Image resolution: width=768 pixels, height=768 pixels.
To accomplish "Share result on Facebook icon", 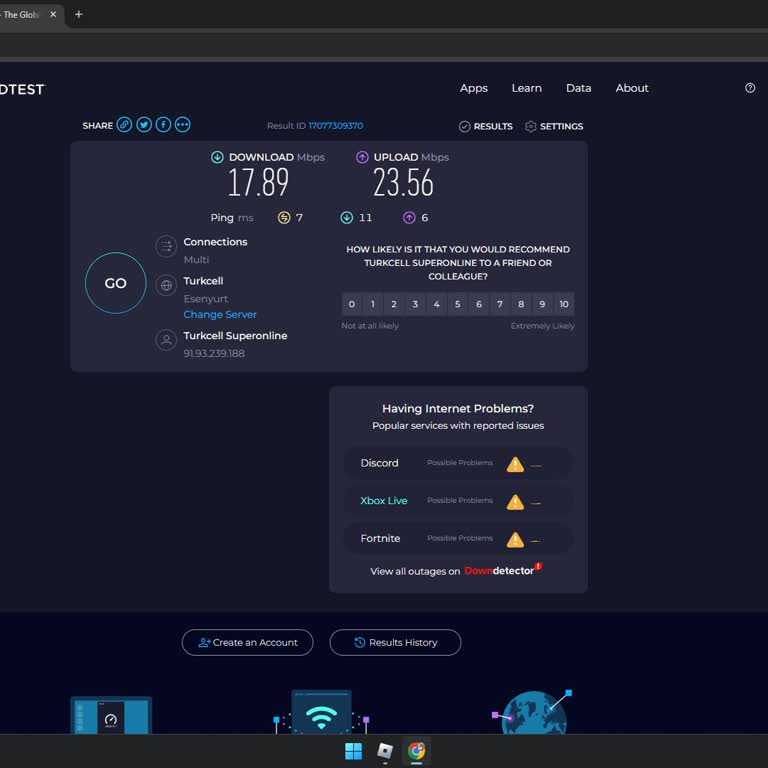I will point(163,125).
